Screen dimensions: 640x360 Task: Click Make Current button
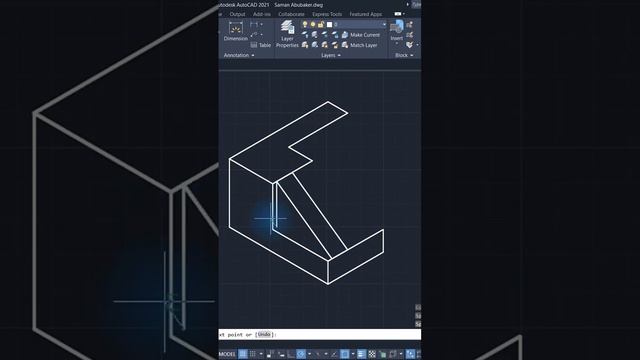pyautogui.click(x=360, y=35)
